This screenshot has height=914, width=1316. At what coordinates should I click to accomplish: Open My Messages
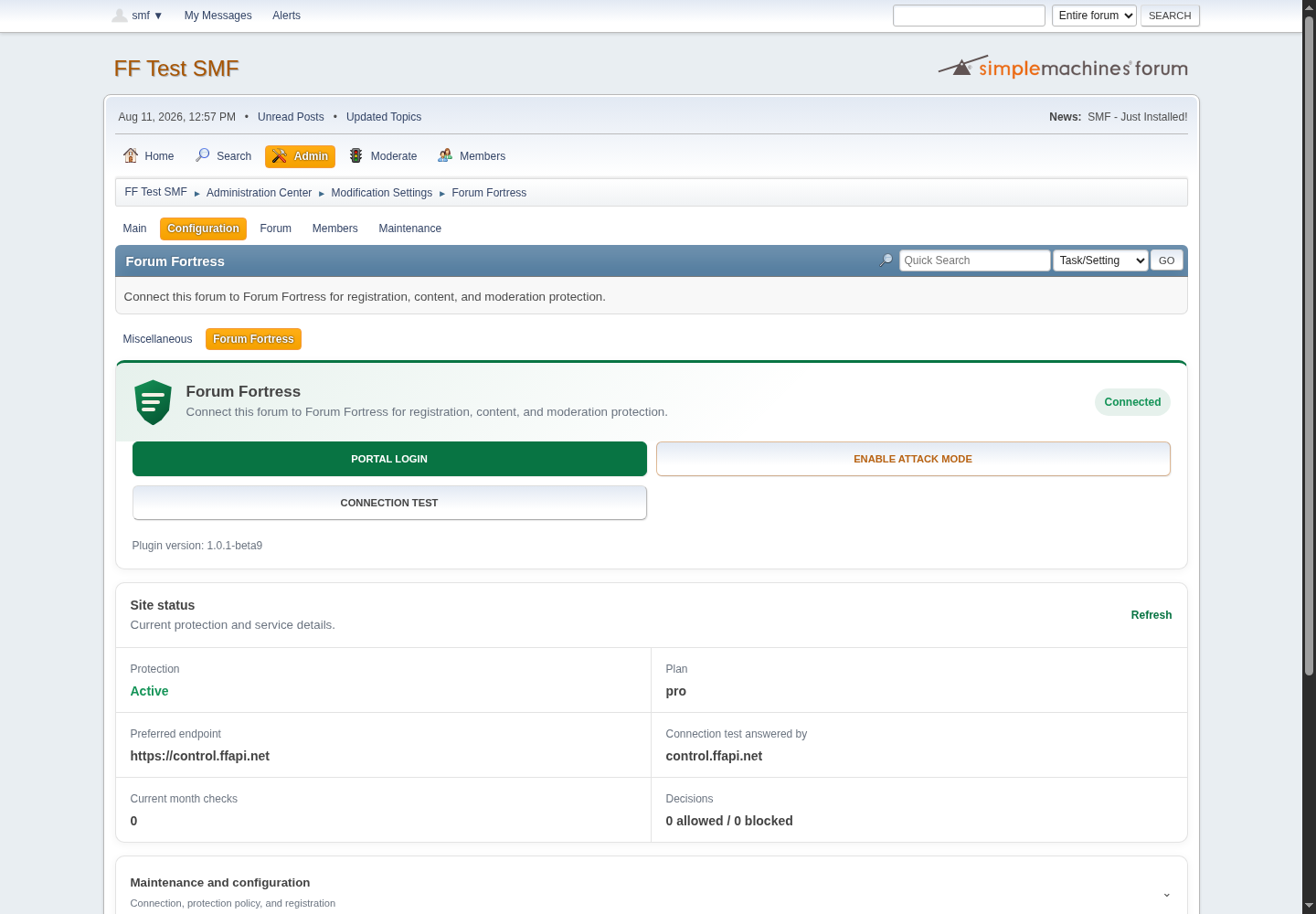pos(218,16)
